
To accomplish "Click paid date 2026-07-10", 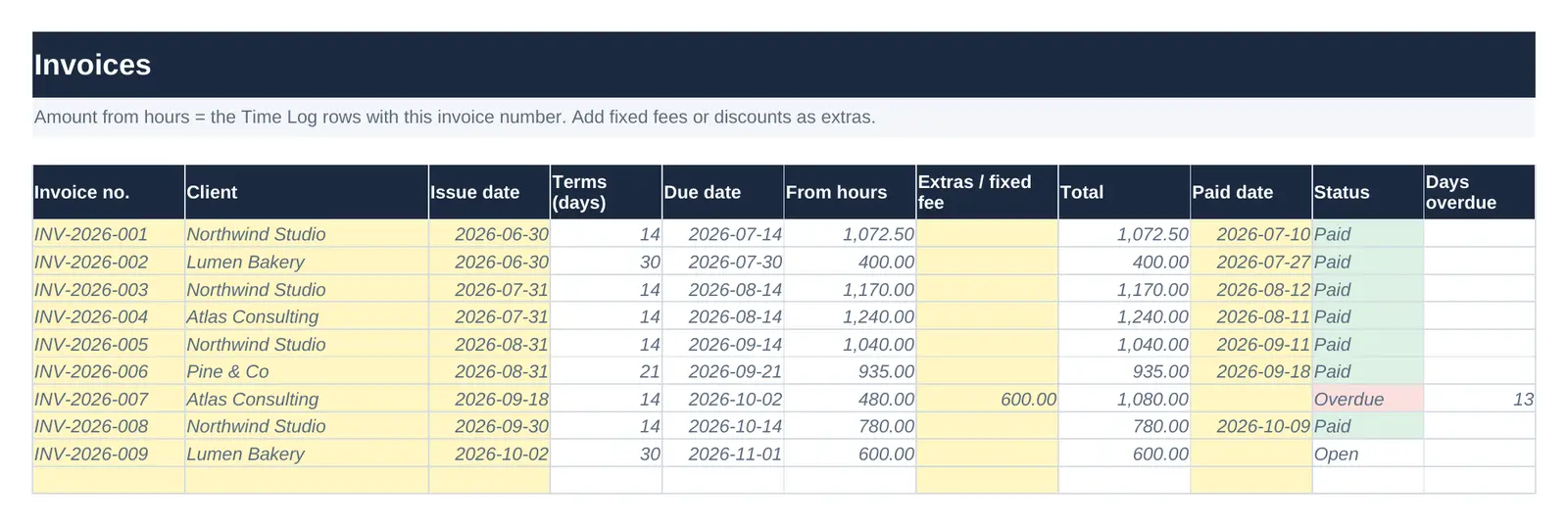I will [x=1251, y=234].
